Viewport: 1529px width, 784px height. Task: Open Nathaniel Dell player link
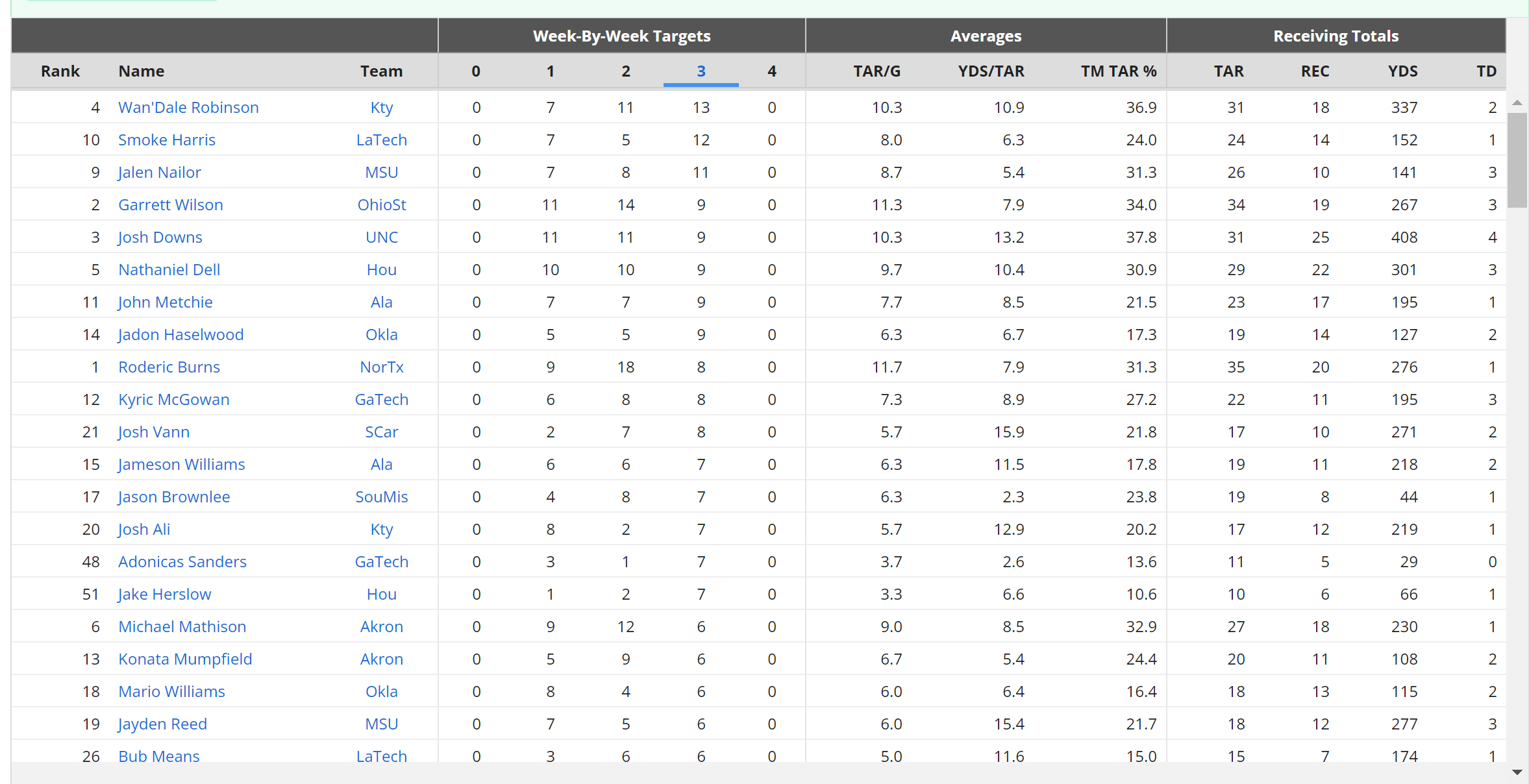(x=169, y=269)
